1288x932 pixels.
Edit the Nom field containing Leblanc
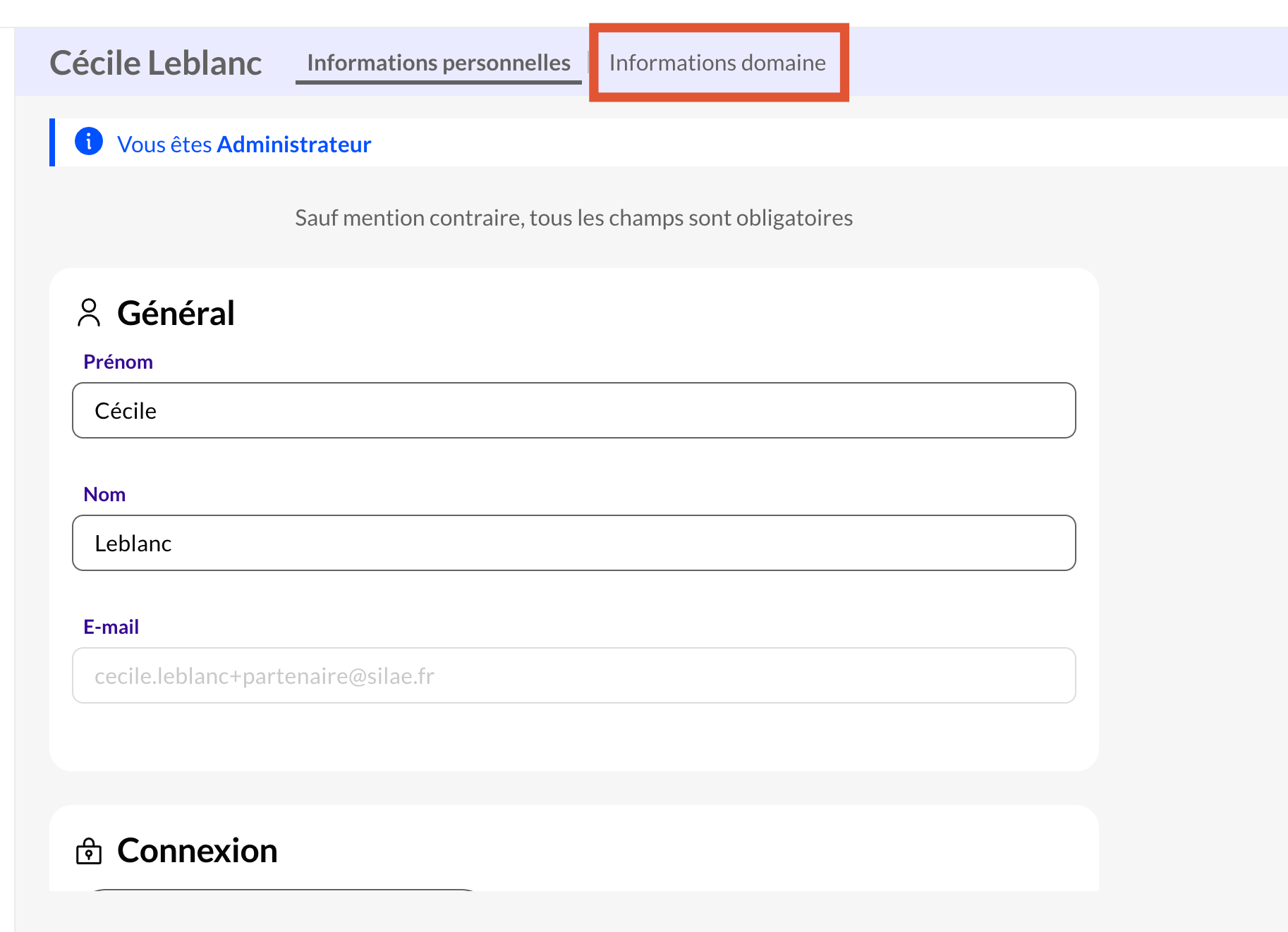point(574,543)
